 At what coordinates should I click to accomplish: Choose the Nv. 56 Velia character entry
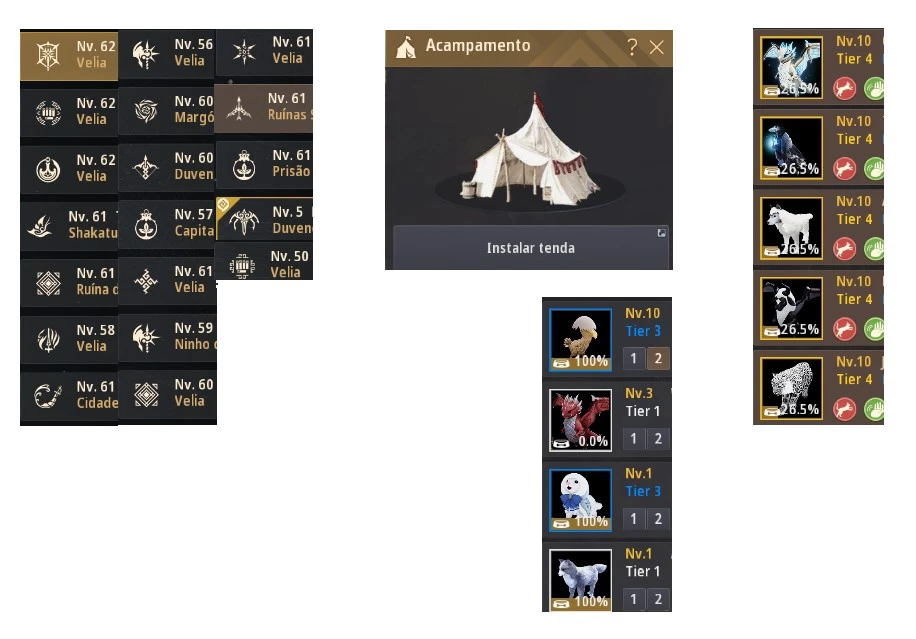(167, 53)
